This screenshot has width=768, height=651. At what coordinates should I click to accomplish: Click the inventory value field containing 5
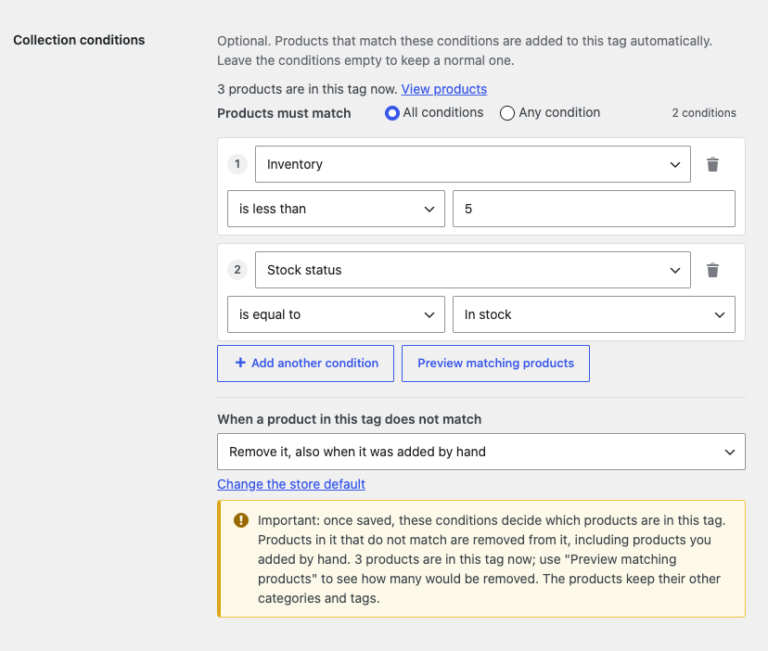594,209
